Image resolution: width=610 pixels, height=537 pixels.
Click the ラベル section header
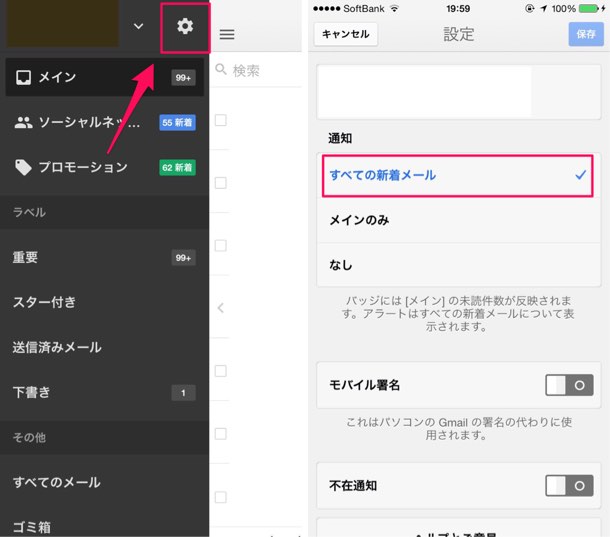click(x=105, y=212)
